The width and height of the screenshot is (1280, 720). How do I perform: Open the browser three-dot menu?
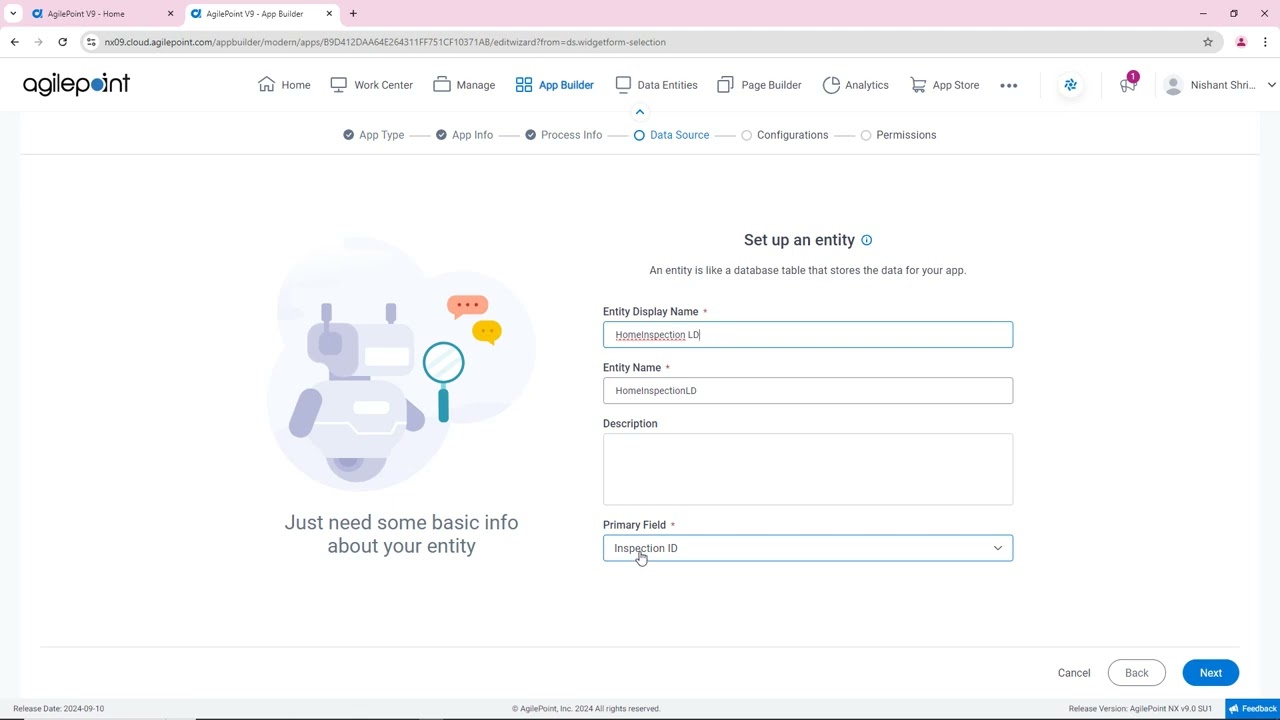click(x=1266, y=42)
